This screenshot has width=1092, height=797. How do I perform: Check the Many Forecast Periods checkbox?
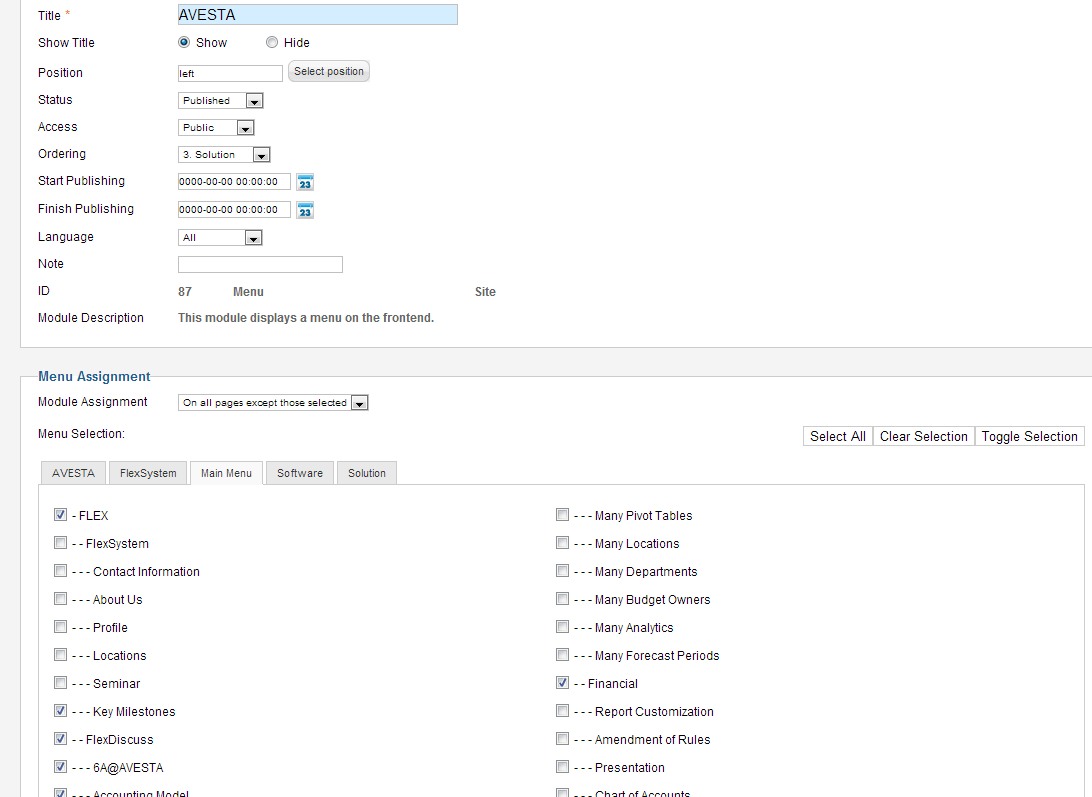[x=563, y=655]
